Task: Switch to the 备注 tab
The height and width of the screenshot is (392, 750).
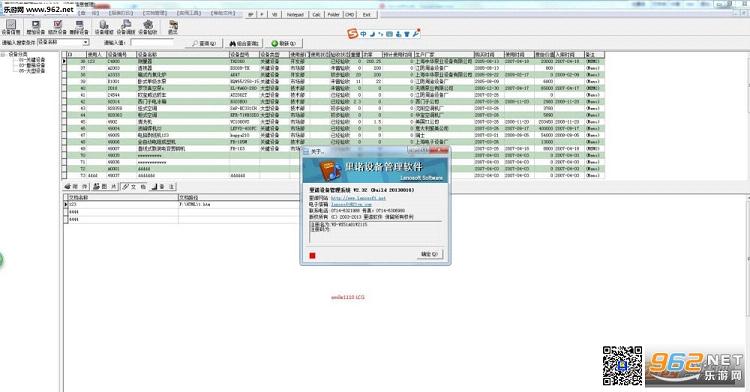Action: click(164, 186)
